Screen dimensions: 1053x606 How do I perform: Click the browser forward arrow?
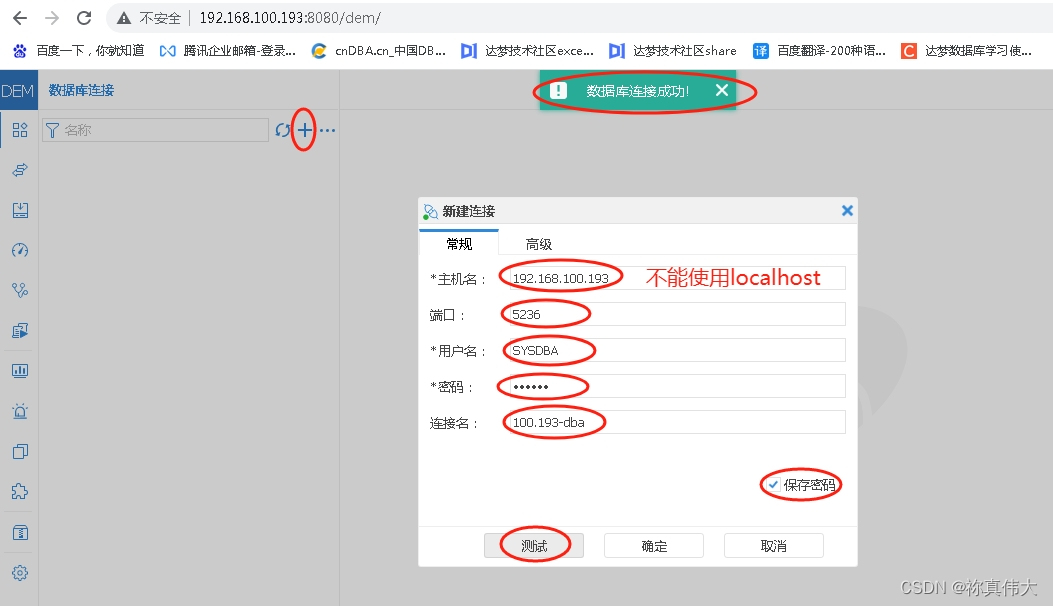click(52, 18)
